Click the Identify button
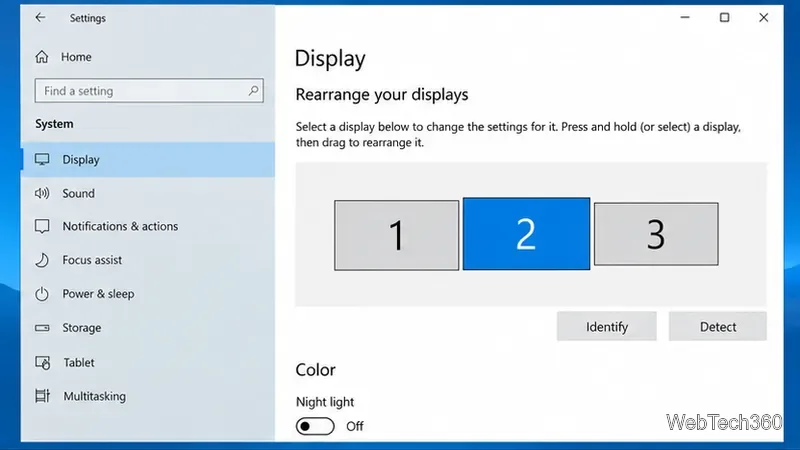Image resolution: width=800 pixels, height=450 pixels. (x=607, y=327)
